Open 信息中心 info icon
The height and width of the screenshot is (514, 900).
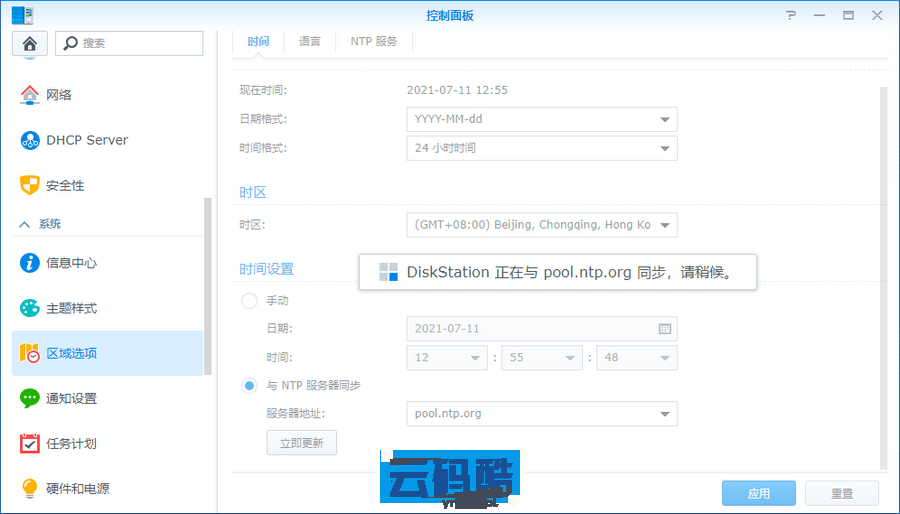click(x=30, y=263)
